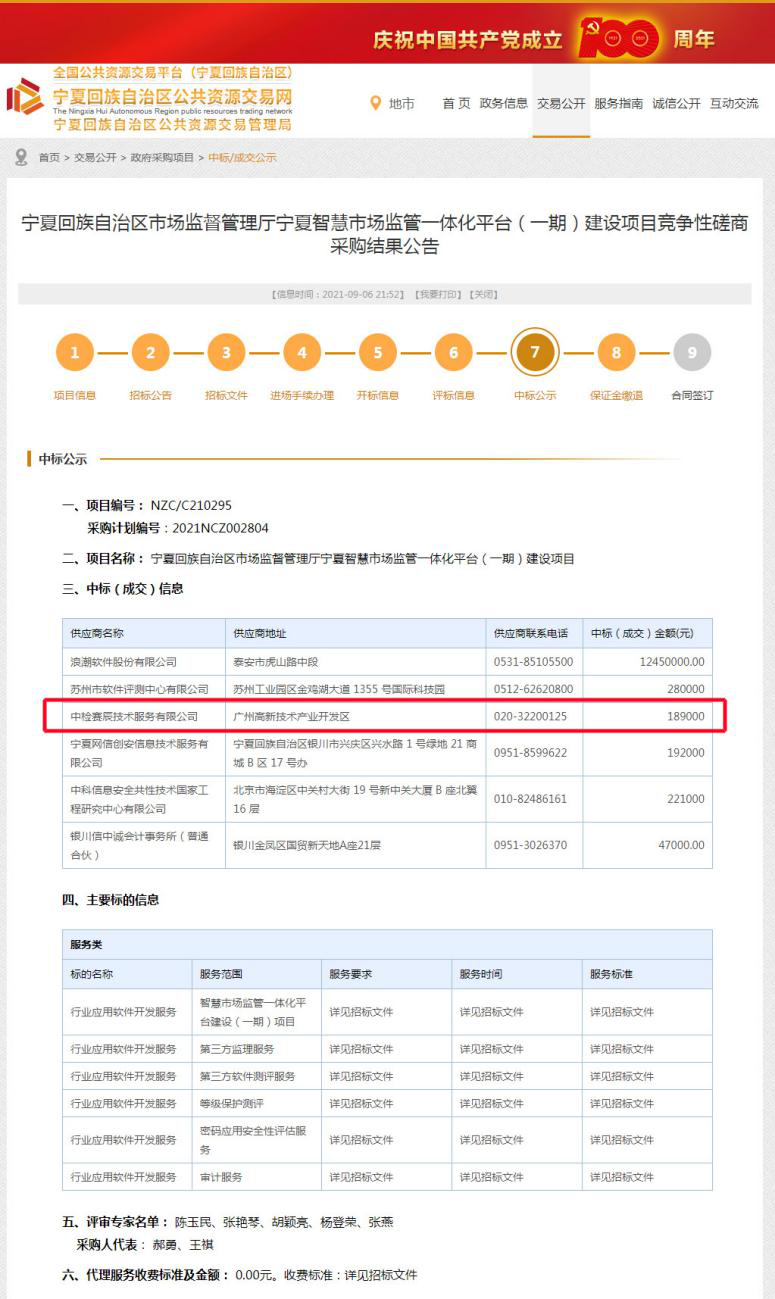775x1299 pixels.
Task: Click supplier 苏州市软件评测中心有限公司
Action: pos(140,689)
